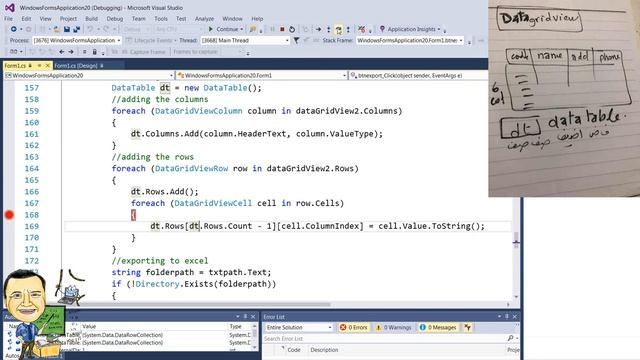Click the Datagridview handwritten note image

(564, 98)
